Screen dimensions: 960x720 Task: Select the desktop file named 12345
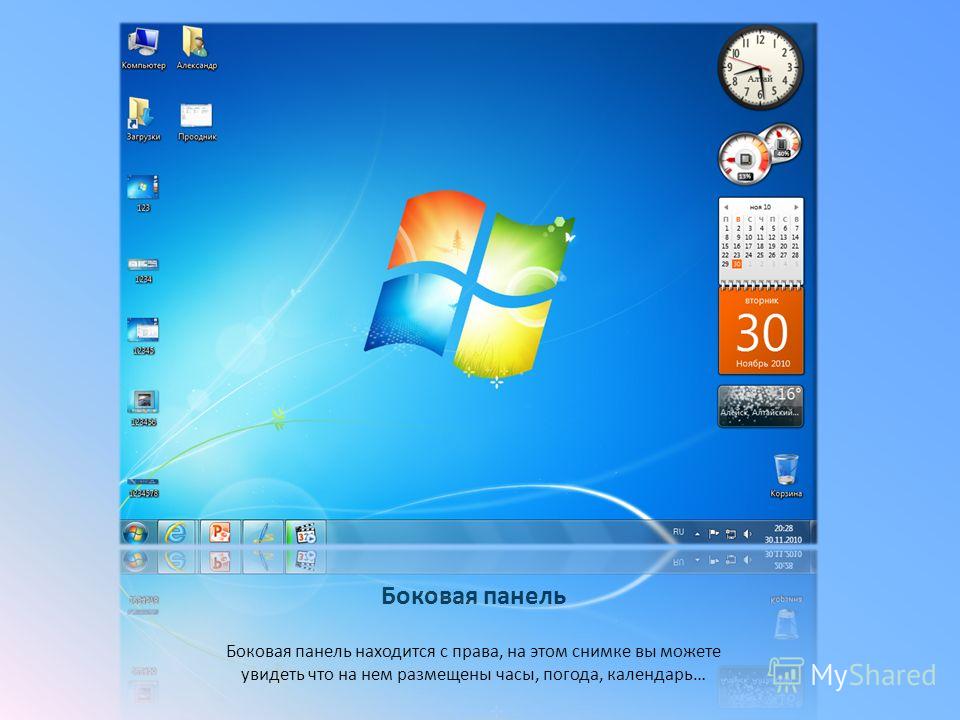coord(143,336)
